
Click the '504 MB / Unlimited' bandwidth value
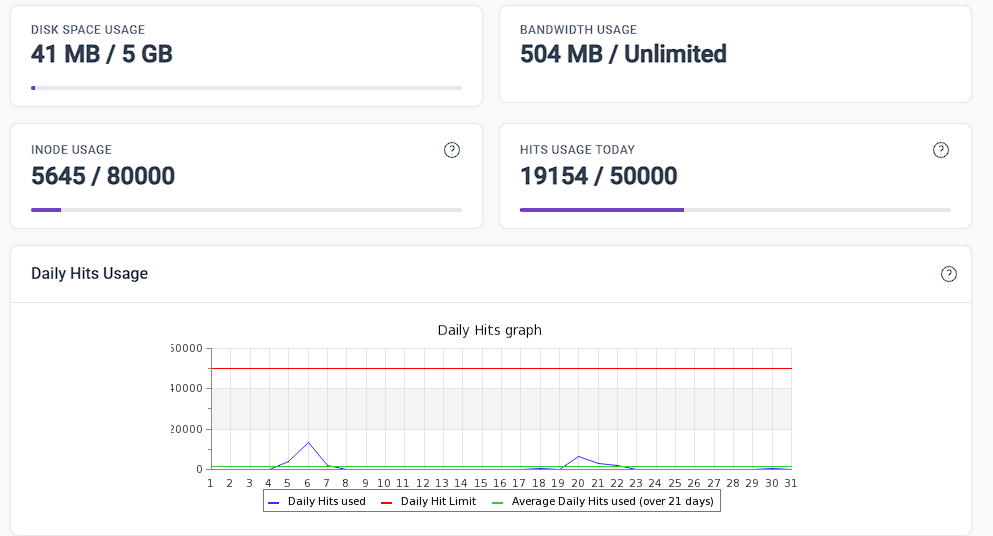click(x=623, y=54)
